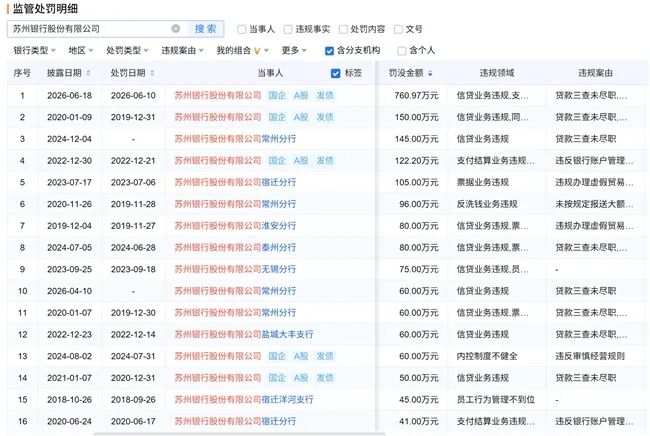650x436 pixels.
Task: Sort by 罚没金额 column arrow
Action: point(430,73)
